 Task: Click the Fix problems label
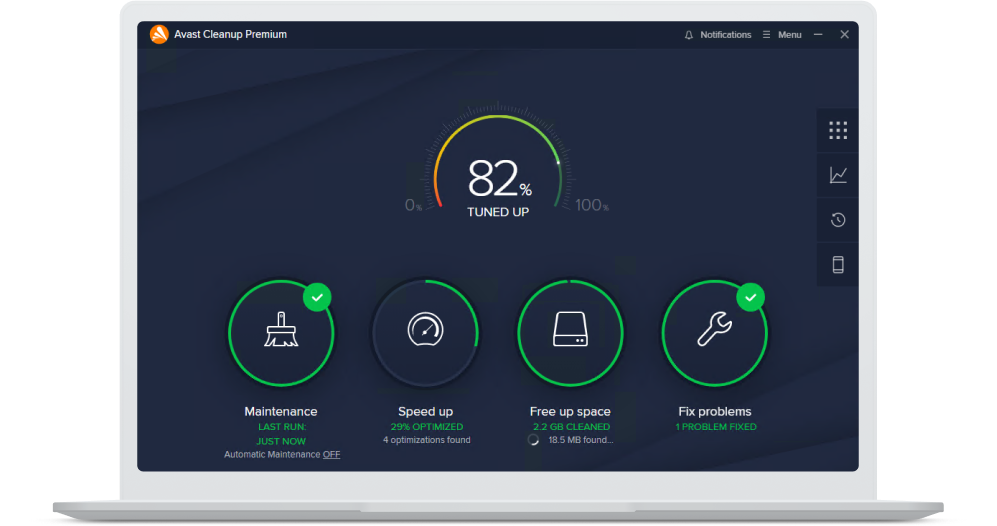click(715, 412)
